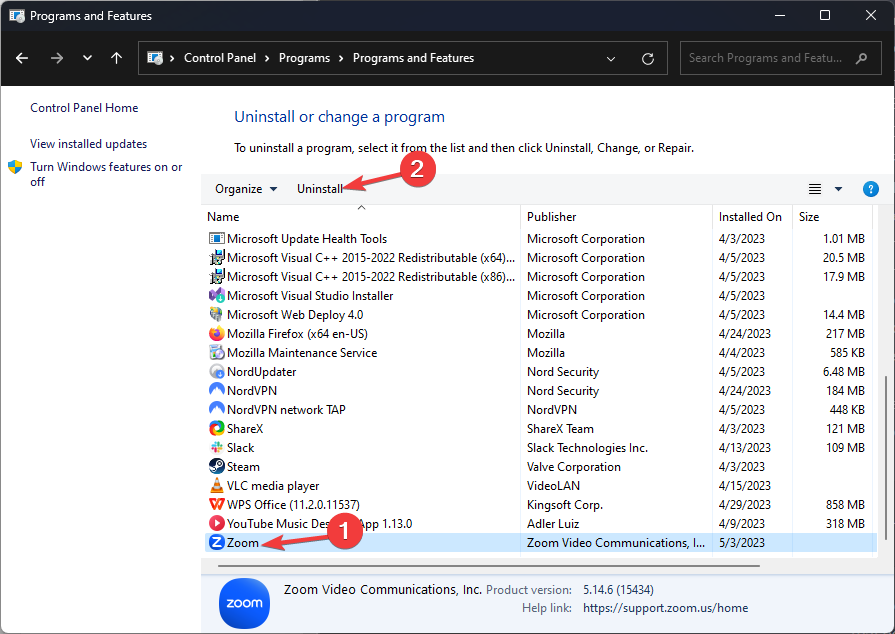
Task: Open Turn Windows features on or off
Action: click(x=106, y=174)
